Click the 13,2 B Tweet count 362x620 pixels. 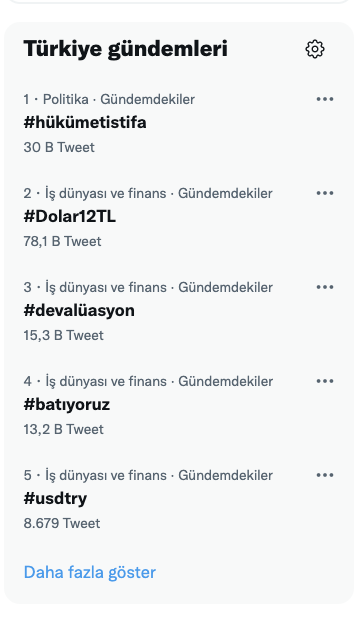pos(63,429)
